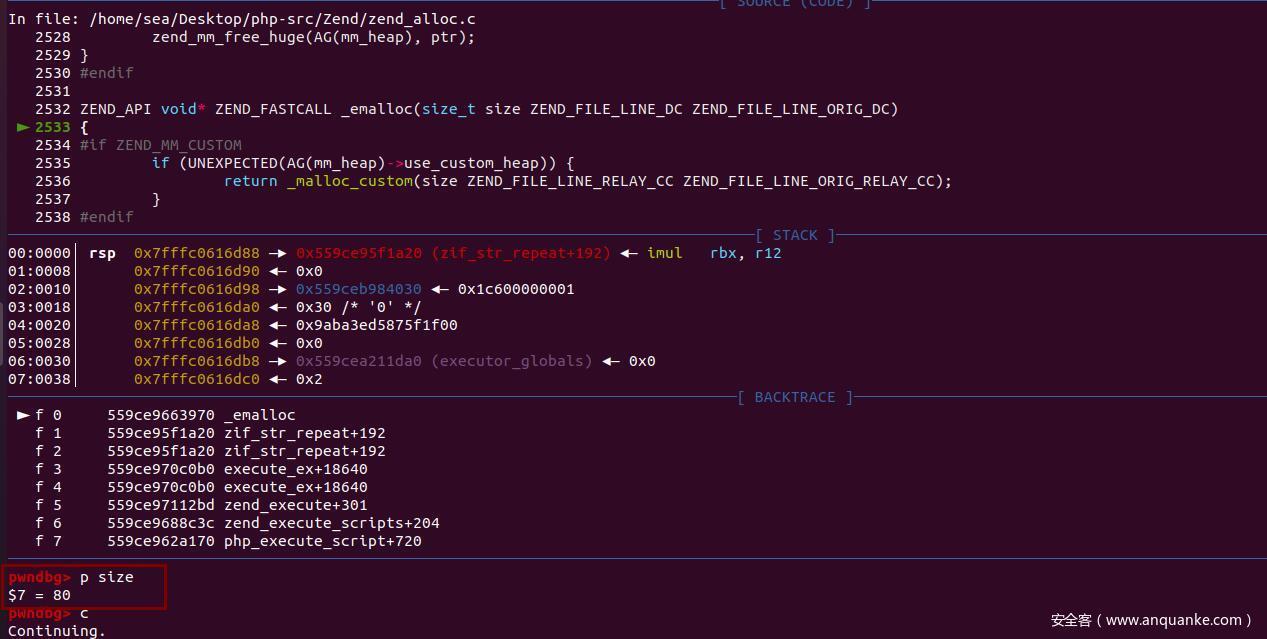Viewport: 1267px width, 639px height.
Task: Click the arrow before executor_globals address
Action: click(277, 361)
